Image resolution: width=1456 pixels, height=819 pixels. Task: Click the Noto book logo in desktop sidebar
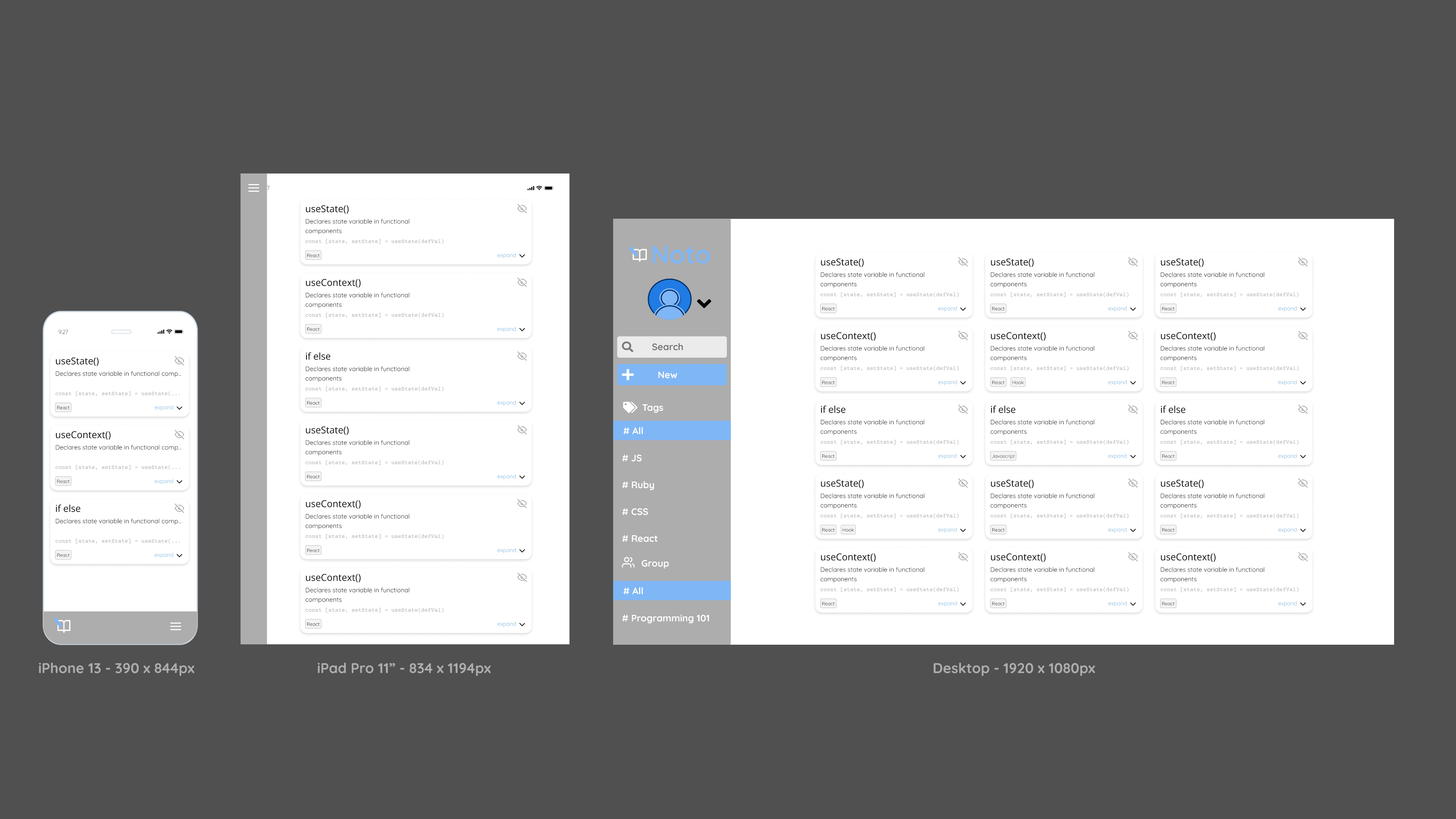click(639, 255)
